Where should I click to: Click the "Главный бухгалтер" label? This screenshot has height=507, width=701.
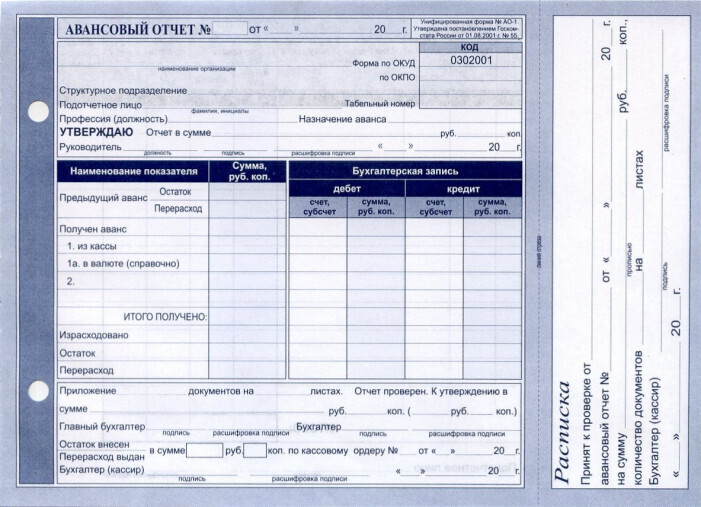pos(102,427)
